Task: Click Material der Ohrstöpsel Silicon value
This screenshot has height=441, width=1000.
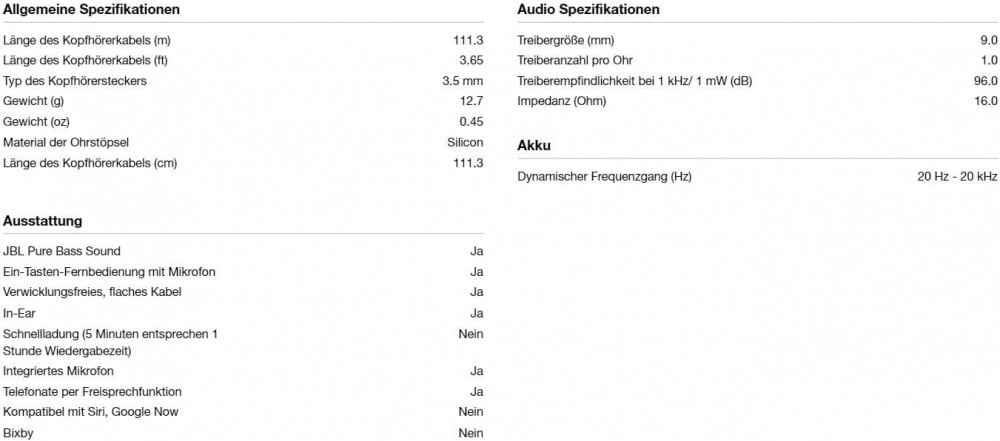Action: click(465, 142)
